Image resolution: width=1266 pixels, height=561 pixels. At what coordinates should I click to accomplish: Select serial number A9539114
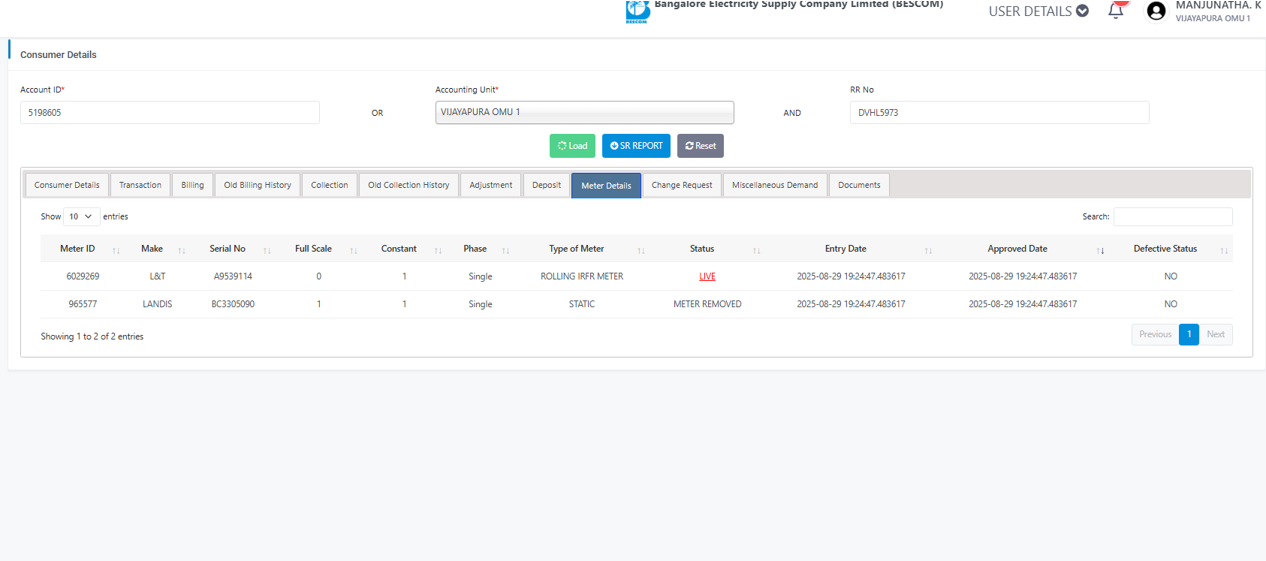coord(233,276)
